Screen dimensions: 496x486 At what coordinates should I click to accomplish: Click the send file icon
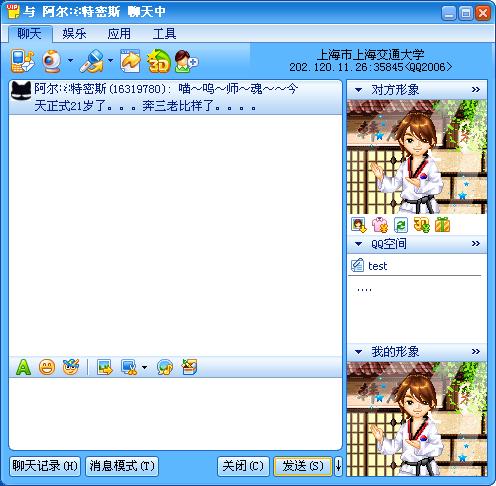(130, 61)
